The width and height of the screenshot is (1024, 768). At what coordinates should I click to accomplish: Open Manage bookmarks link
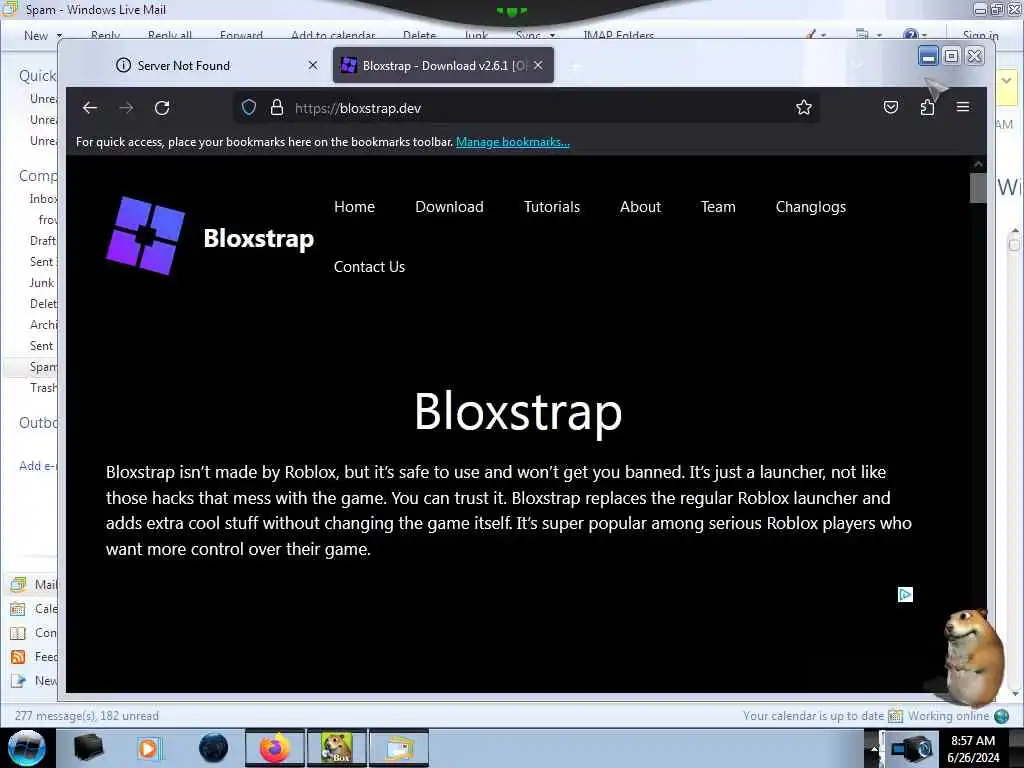pyautogui.click(x=513, y=142)
